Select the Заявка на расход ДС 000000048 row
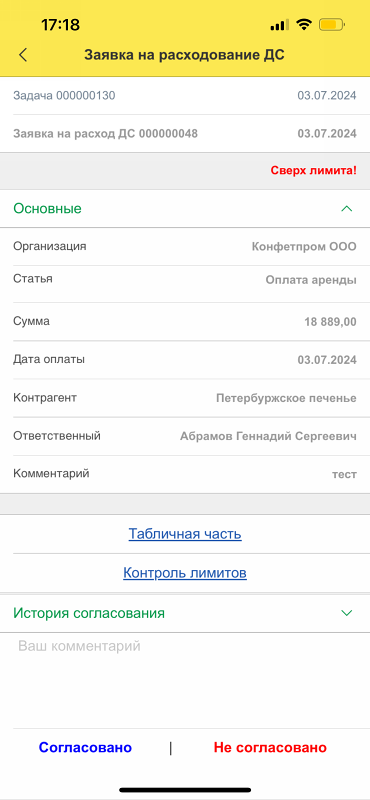The image size is (370, 800). (x=185, y=134)
